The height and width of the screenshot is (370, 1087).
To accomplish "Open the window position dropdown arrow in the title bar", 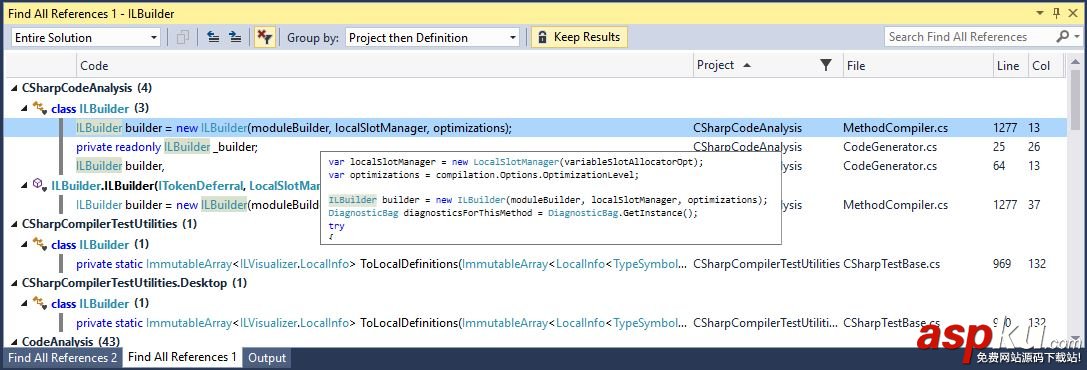I will pyautogui.click(x=1040, y=12).
